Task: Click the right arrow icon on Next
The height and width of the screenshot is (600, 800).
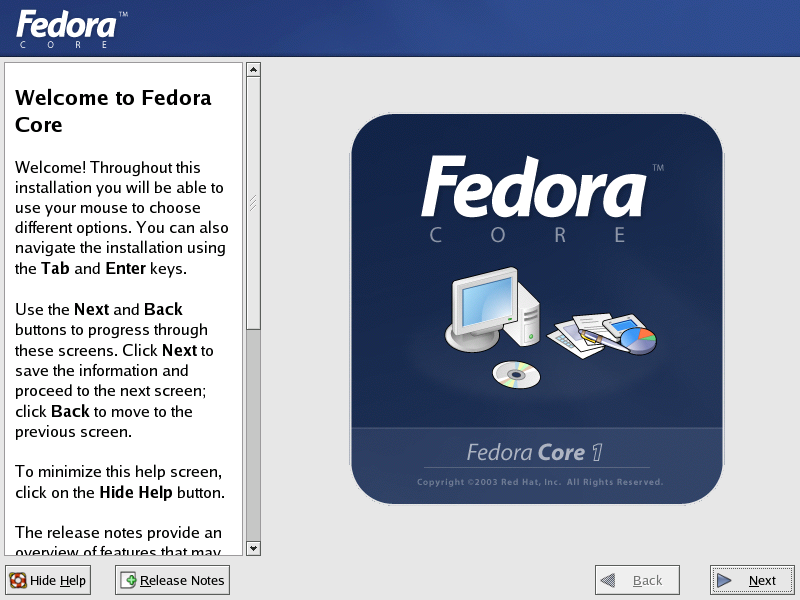Action: point(723,581)
